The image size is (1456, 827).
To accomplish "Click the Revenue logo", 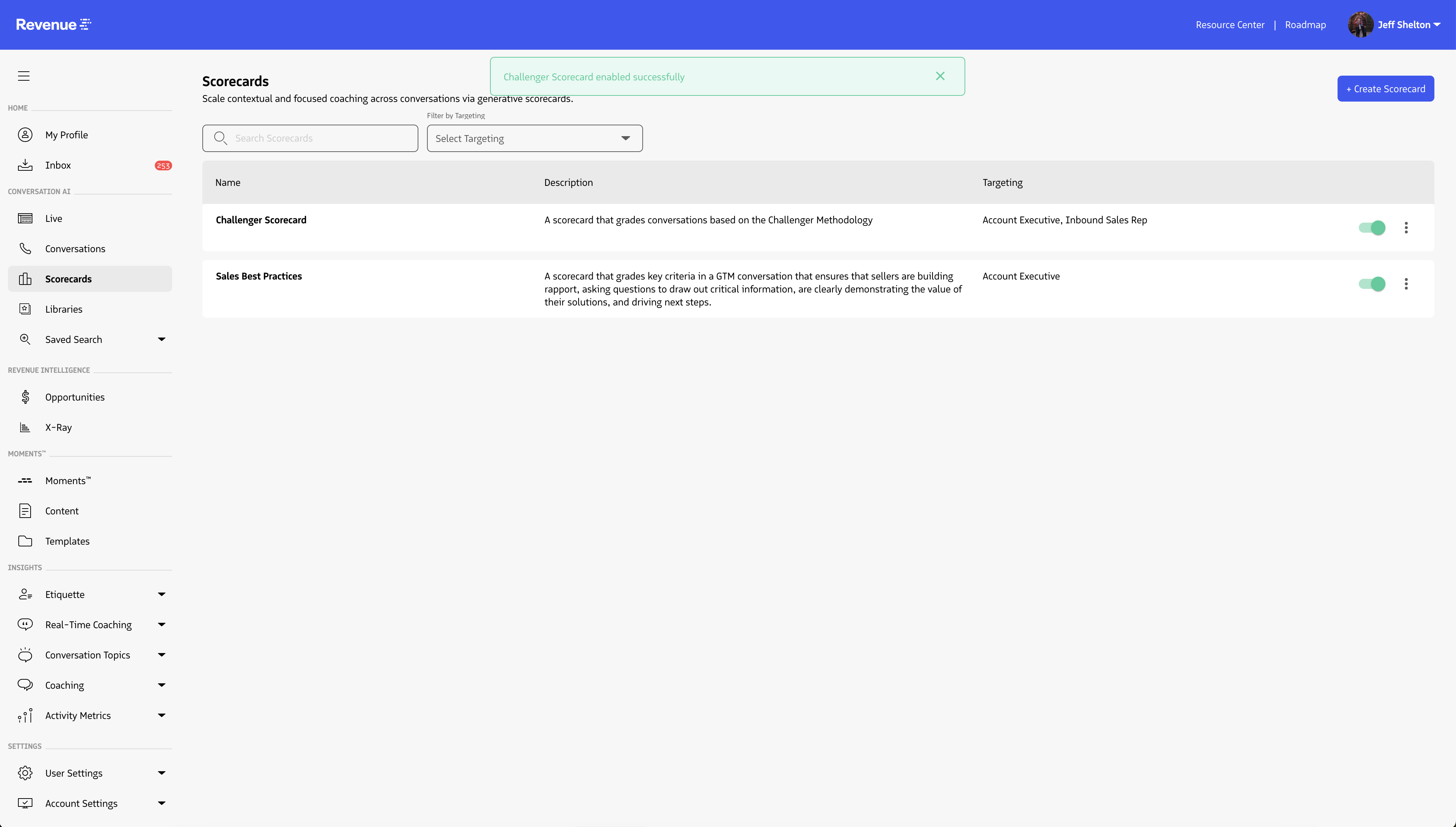I will click(x=54, y=24).
